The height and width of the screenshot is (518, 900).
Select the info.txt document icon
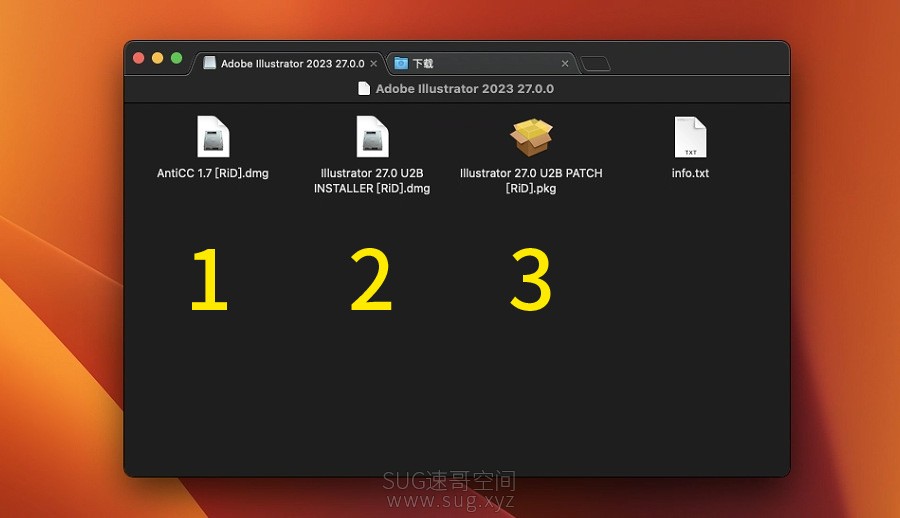[x=690, y=137]
